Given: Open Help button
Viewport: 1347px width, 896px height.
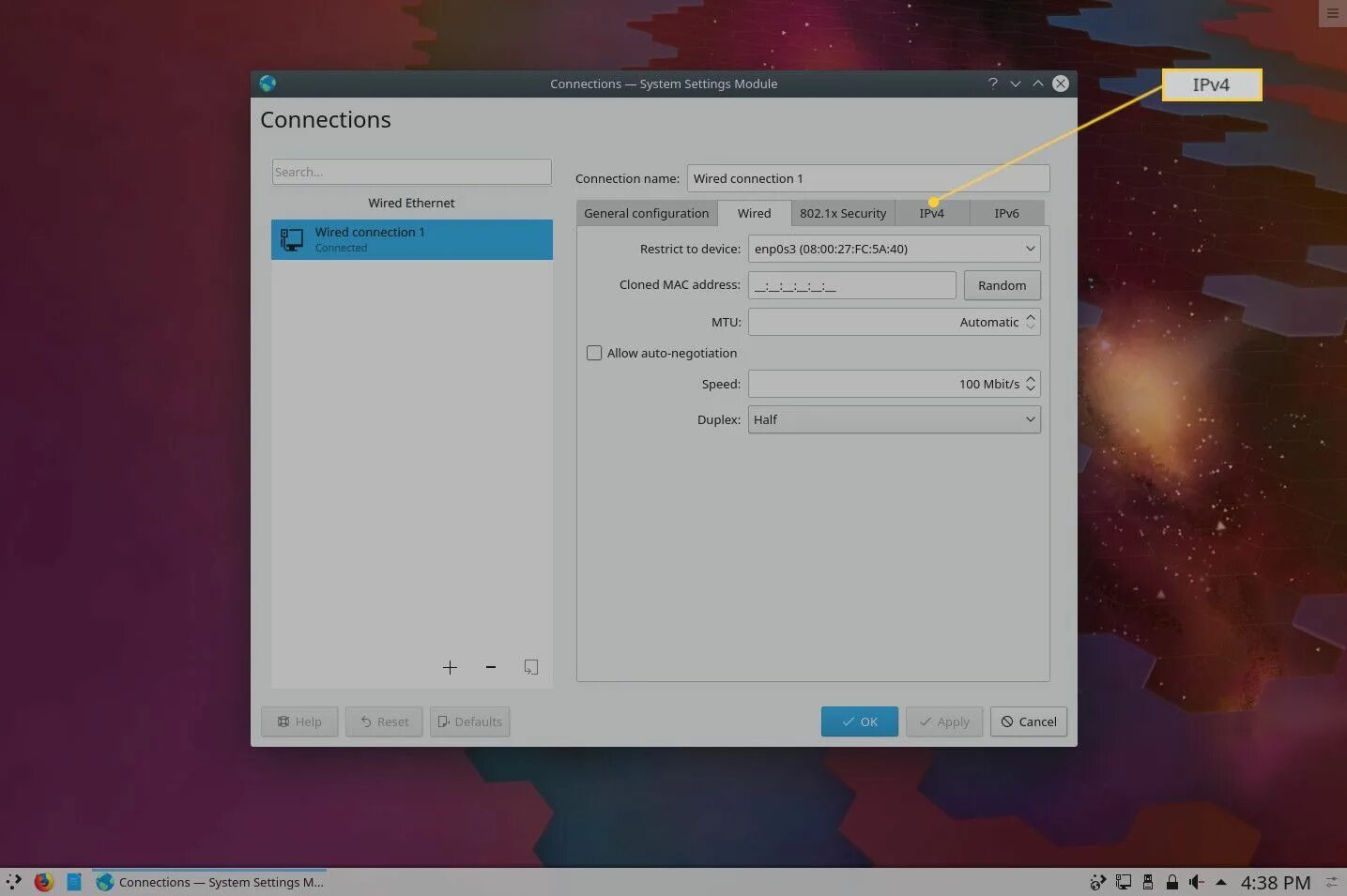Looking at the screenshot, I should click(x=299, y=721).
